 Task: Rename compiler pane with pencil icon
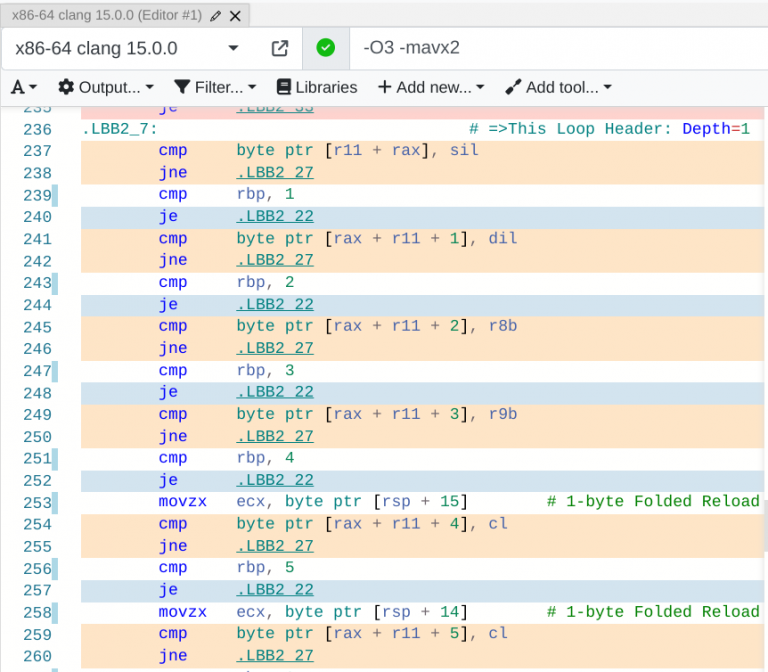click(215, 16)
